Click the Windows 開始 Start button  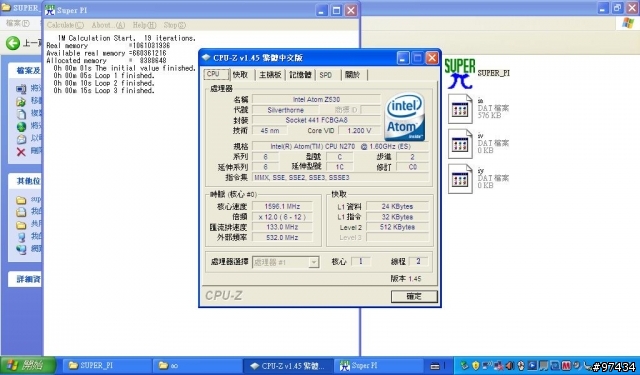coord(28,365)
